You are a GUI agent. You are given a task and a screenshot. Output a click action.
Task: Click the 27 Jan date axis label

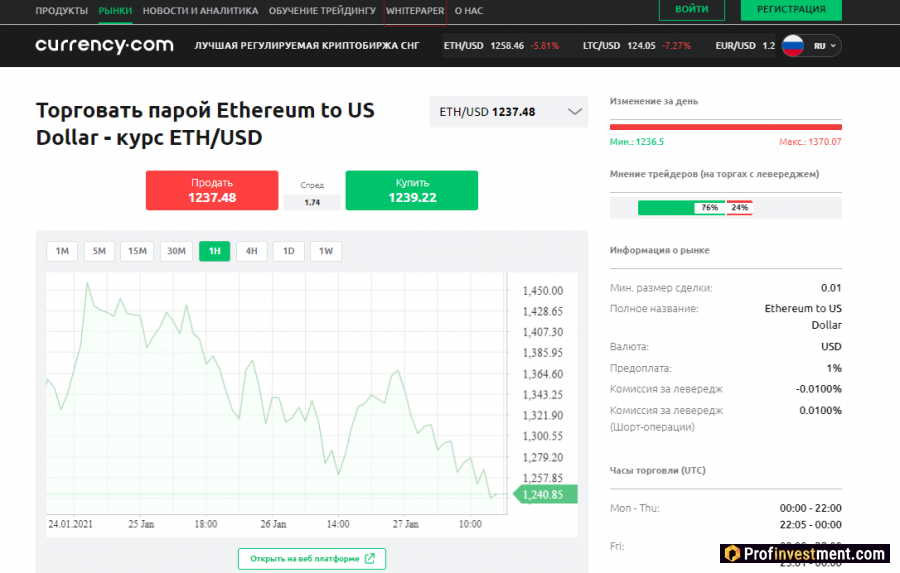(405, 524)
